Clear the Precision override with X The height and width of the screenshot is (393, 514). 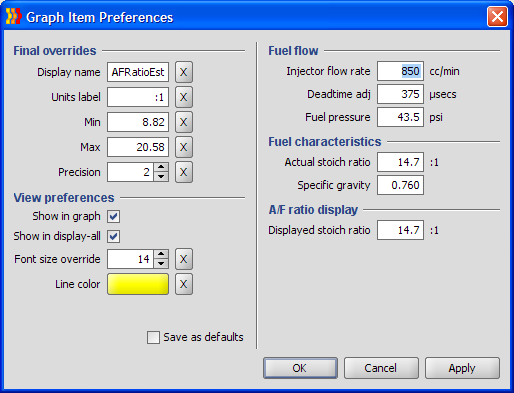(x=184, y=172)
